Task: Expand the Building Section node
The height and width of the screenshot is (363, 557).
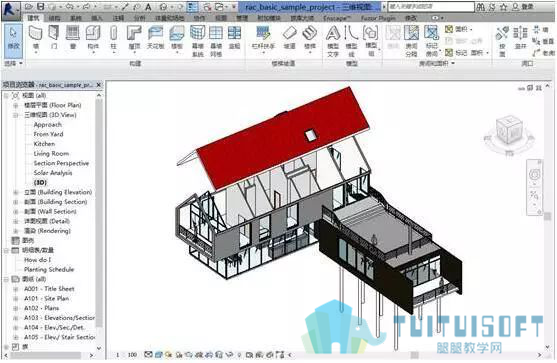Action: [x=16, y=202]
